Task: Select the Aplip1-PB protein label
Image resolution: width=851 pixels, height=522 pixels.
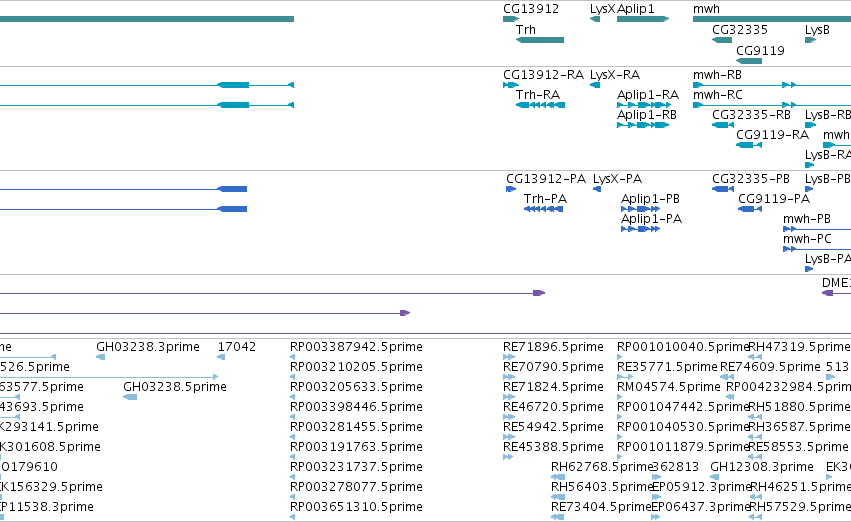Action: tap(650, 199)
